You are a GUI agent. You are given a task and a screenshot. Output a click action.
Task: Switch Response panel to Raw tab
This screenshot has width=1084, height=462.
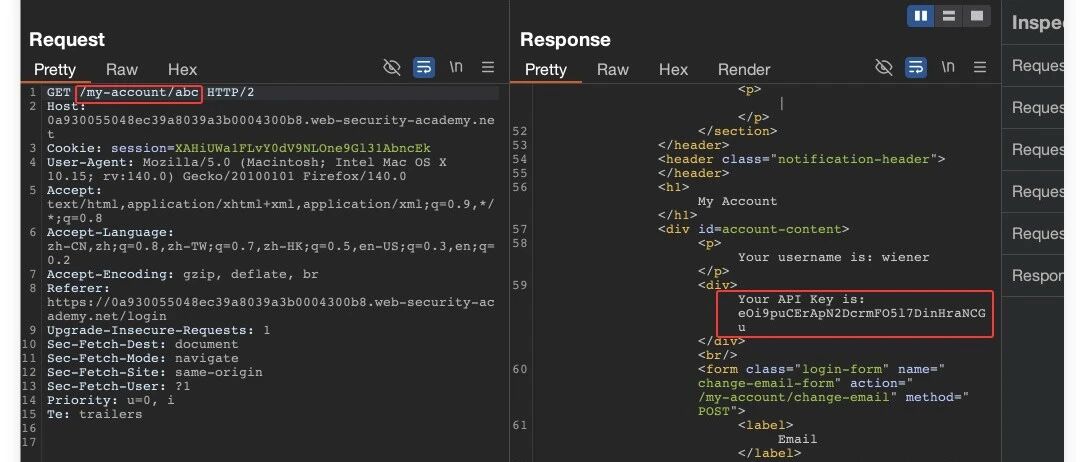[613, 69]
